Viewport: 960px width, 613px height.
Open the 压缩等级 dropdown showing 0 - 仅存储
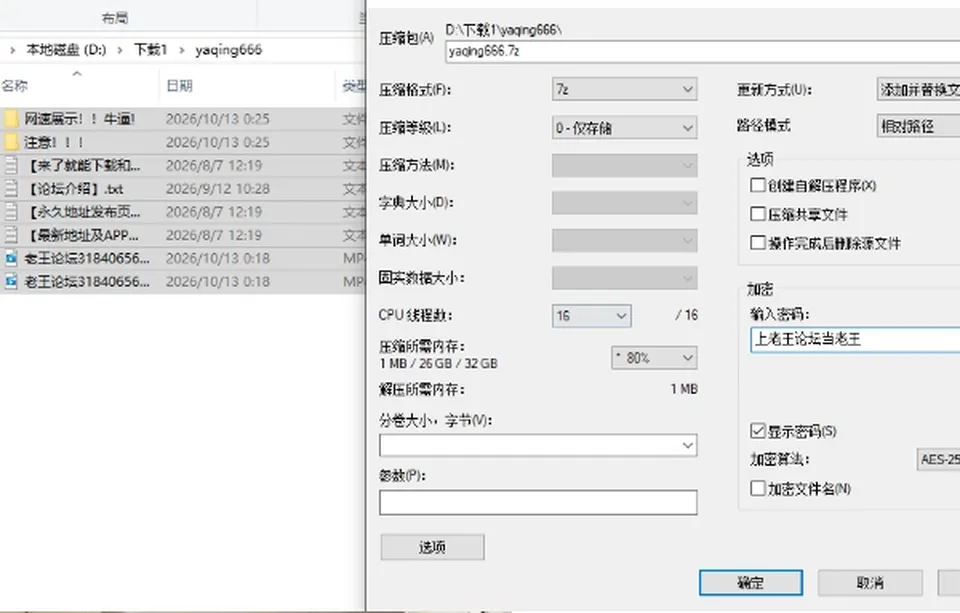[x=624, y=128]
